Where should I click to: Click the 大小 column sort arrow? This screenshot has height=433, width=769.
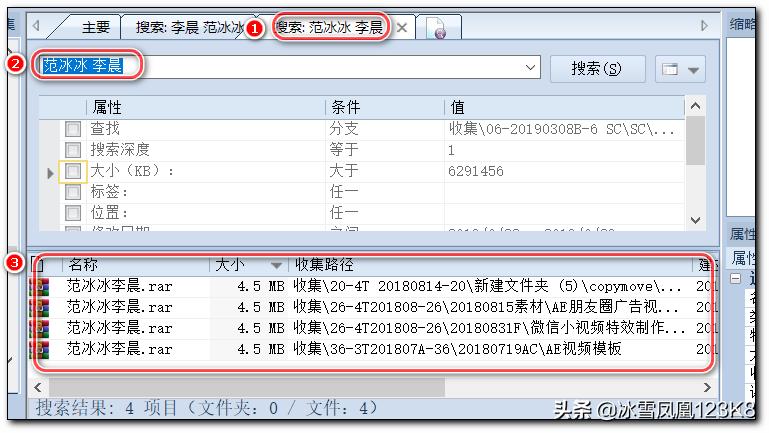click(277, 266)
